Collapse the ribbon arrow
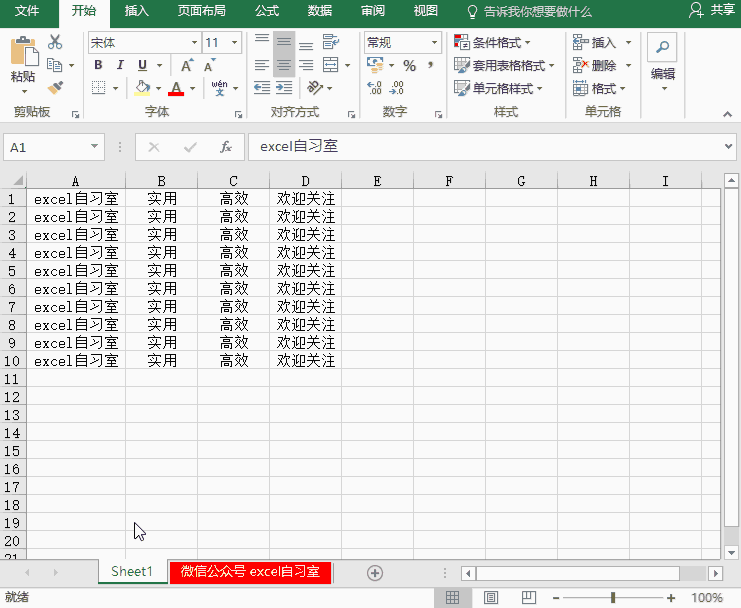The height and width of the screenshot is (608, 741). (x=727, y=114)
